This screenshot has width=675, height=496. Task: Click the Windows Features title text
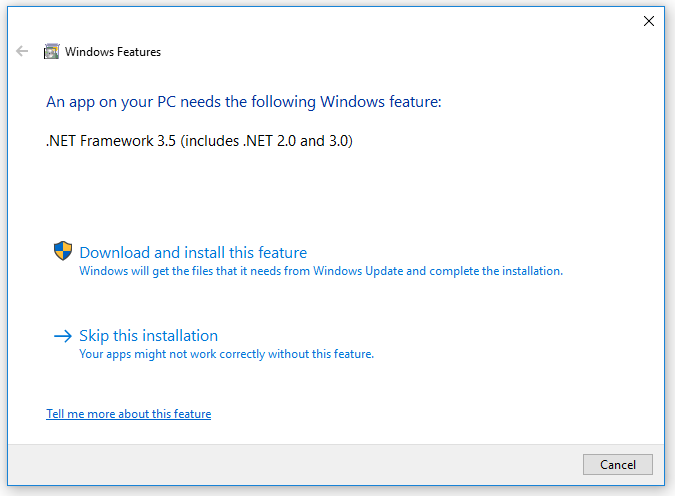click(x=113, y=52)
